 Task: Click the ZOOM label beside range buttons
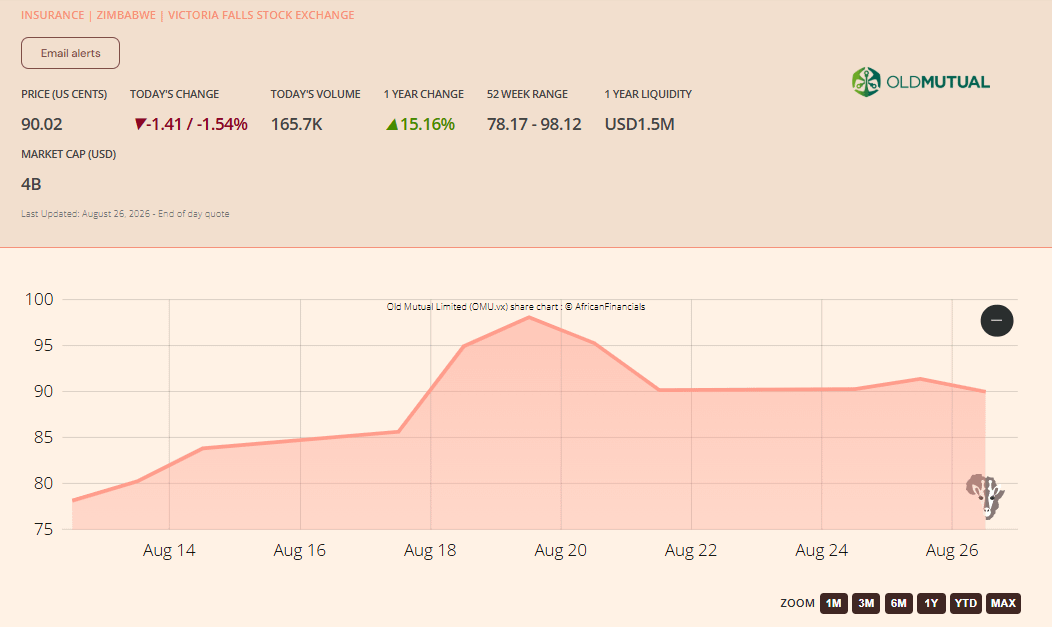tap(797, 603)
